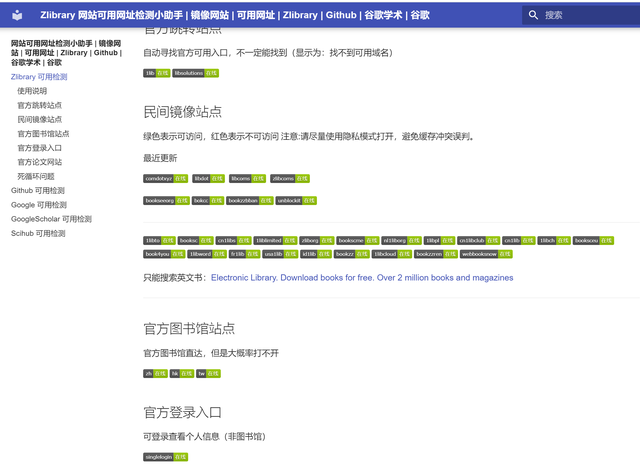Viewport: 640px width, 467px height.
Task: Click the 1liblimited status badge
Action: (x=275, y=240)
